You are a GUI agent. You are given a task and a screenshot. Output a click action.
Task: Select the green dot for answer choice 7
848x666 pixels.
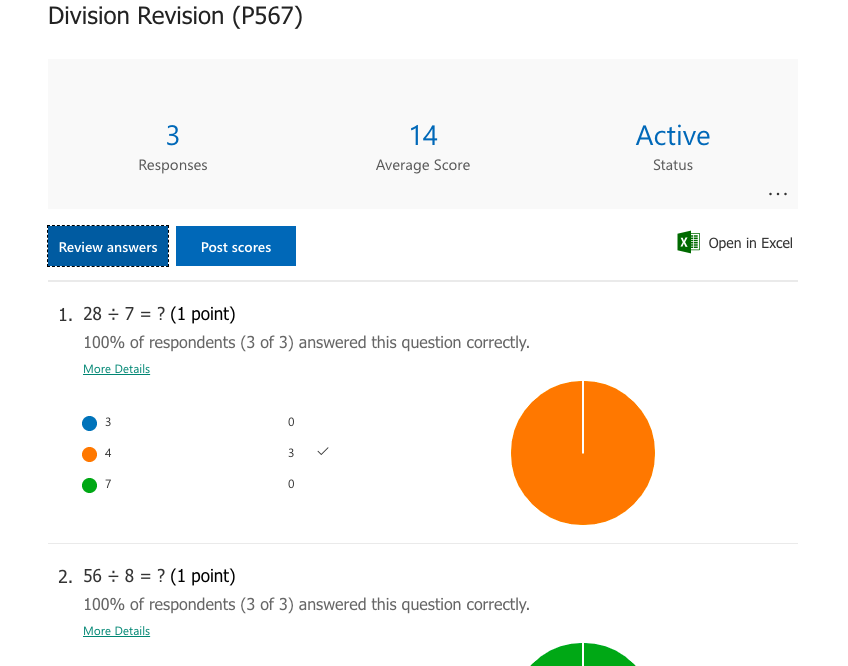90,484
